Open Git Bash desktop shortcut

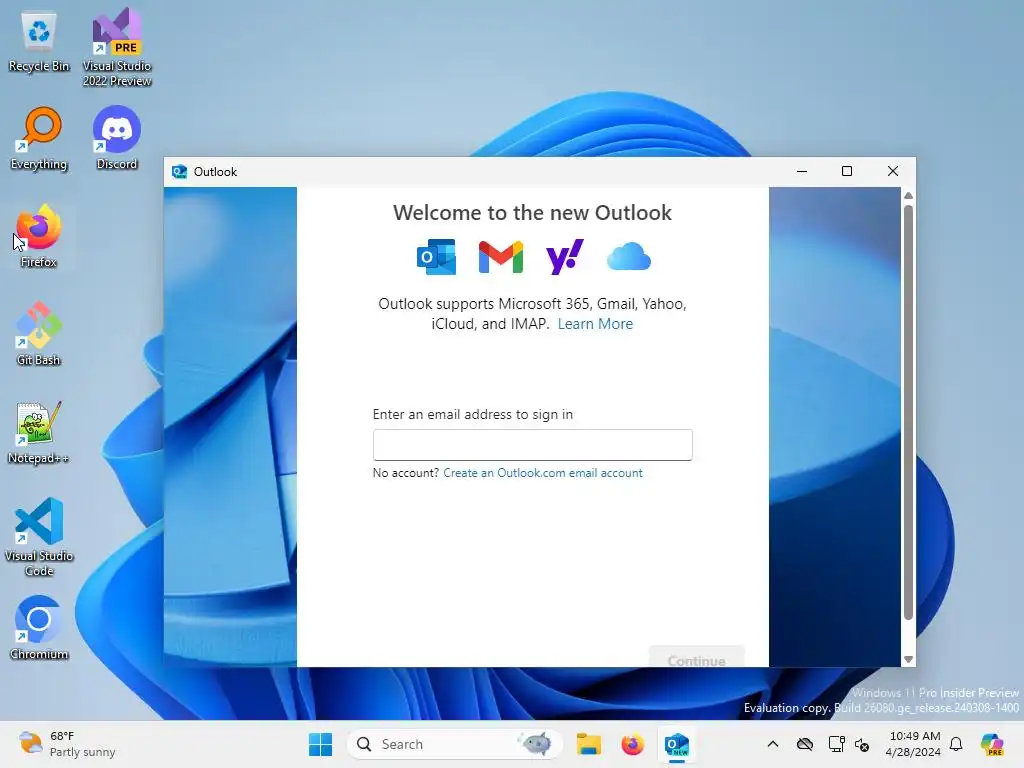click(x=39, y=334)
